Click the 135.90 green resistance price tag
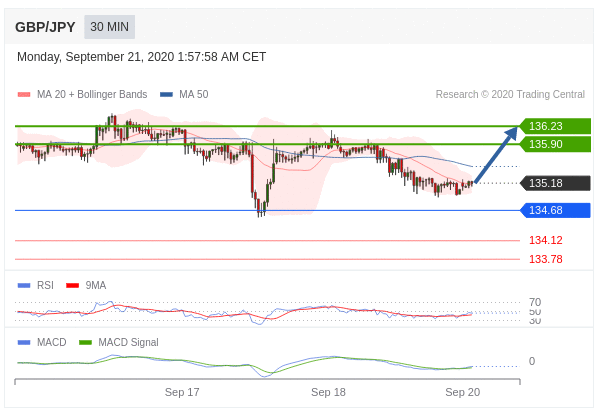 click(555, 144)
